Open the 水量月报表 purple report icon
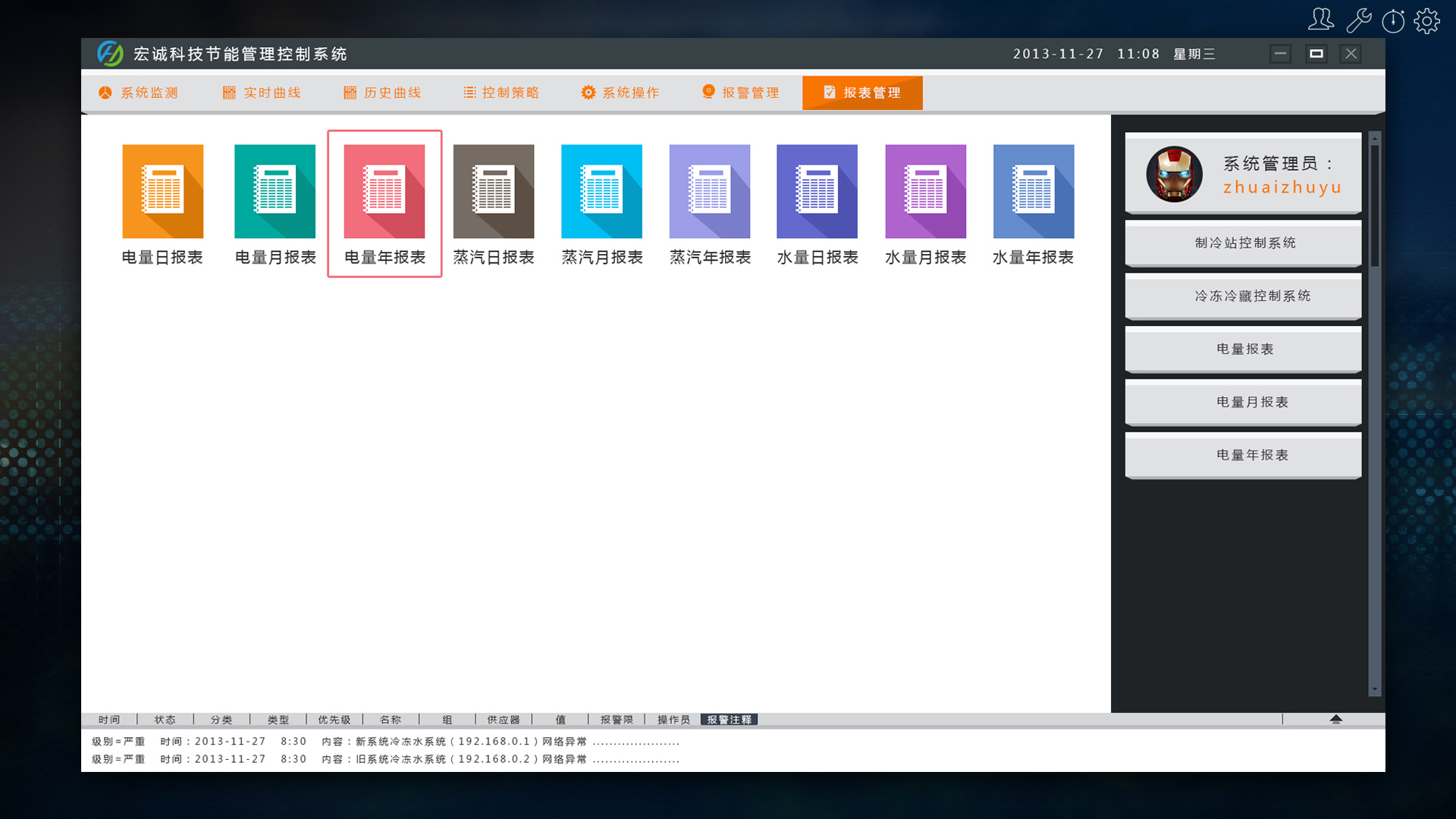This screenshot has height=819, width=1456. 926,191
